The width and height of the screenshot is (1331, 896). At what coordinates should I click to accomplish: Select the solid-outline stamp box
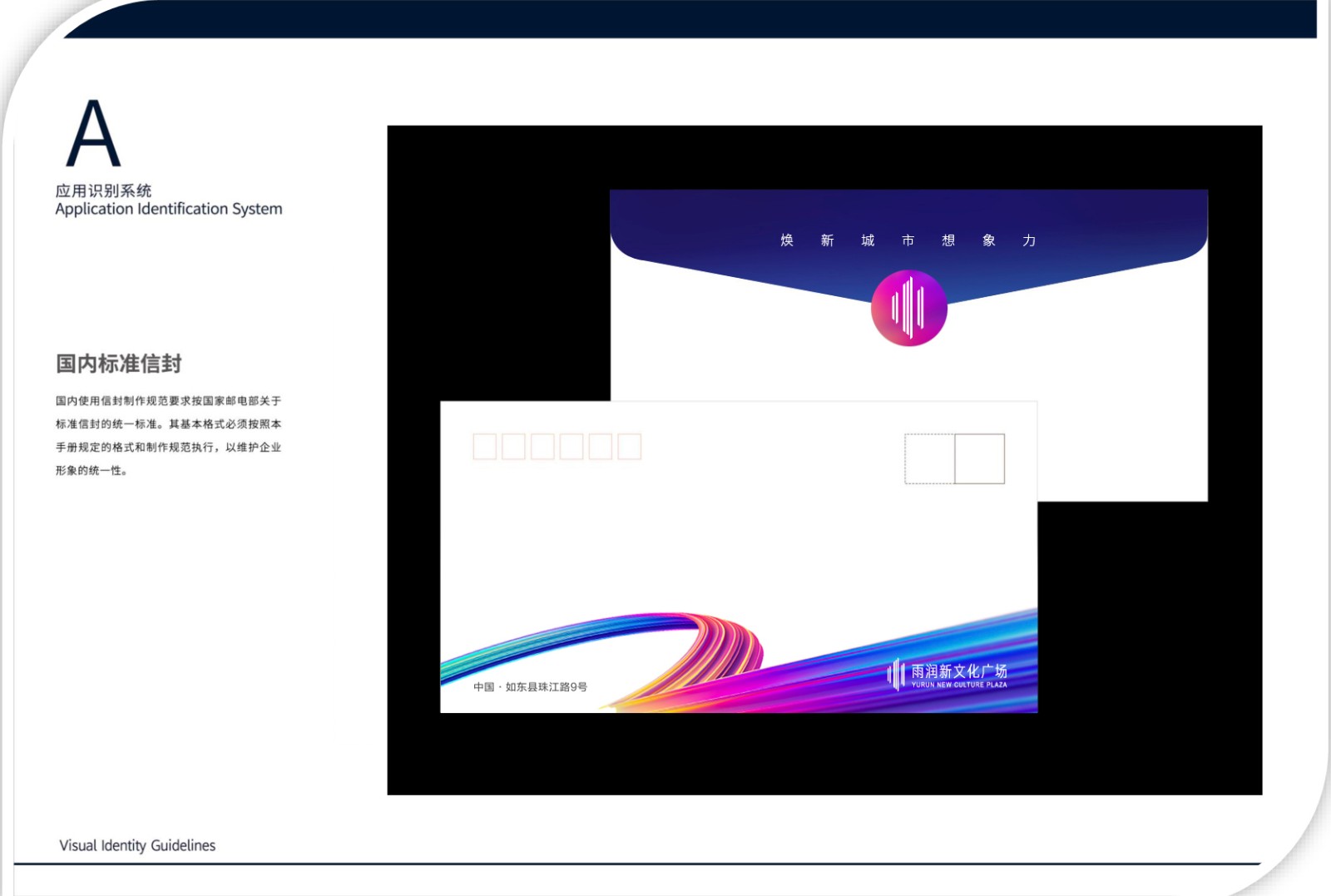[980, 458]
